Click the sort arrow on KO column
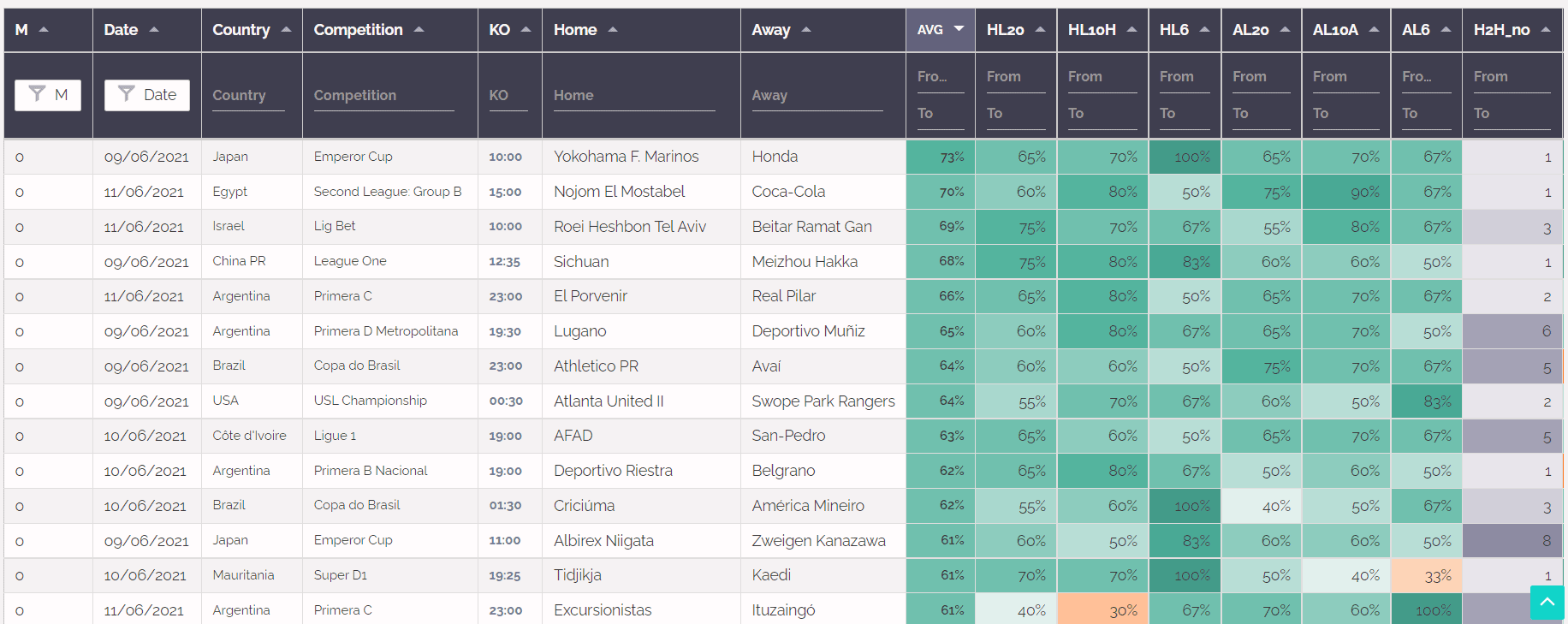 point(525,28)
